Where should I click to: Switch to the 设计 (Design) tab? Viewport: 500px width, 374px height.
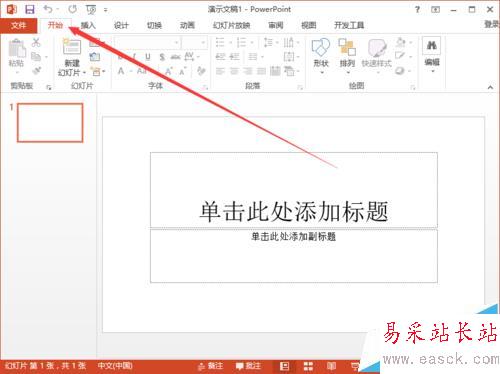[121, 25]
